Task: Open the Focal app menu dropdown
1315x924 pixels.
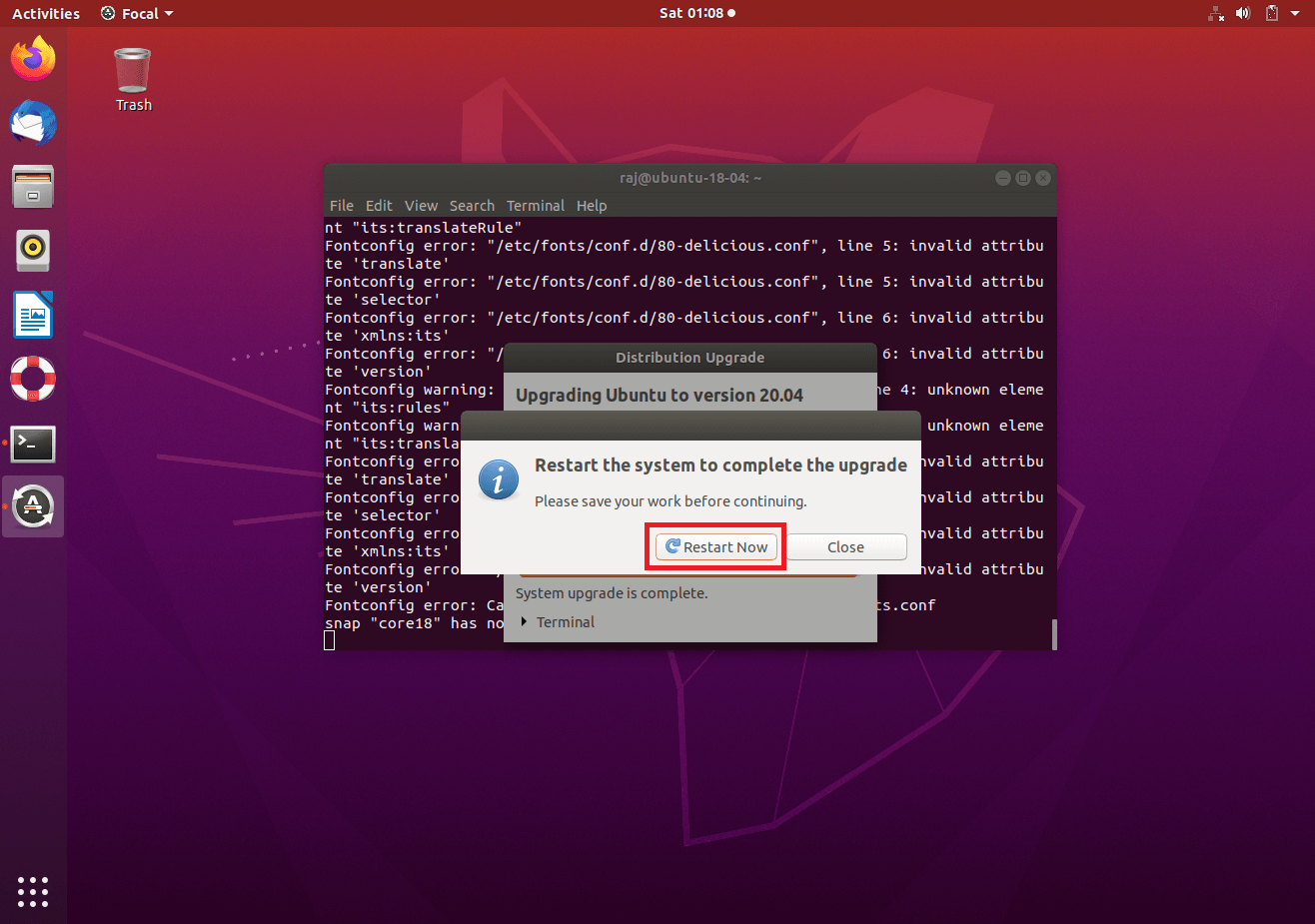Action: pos(137,14)
